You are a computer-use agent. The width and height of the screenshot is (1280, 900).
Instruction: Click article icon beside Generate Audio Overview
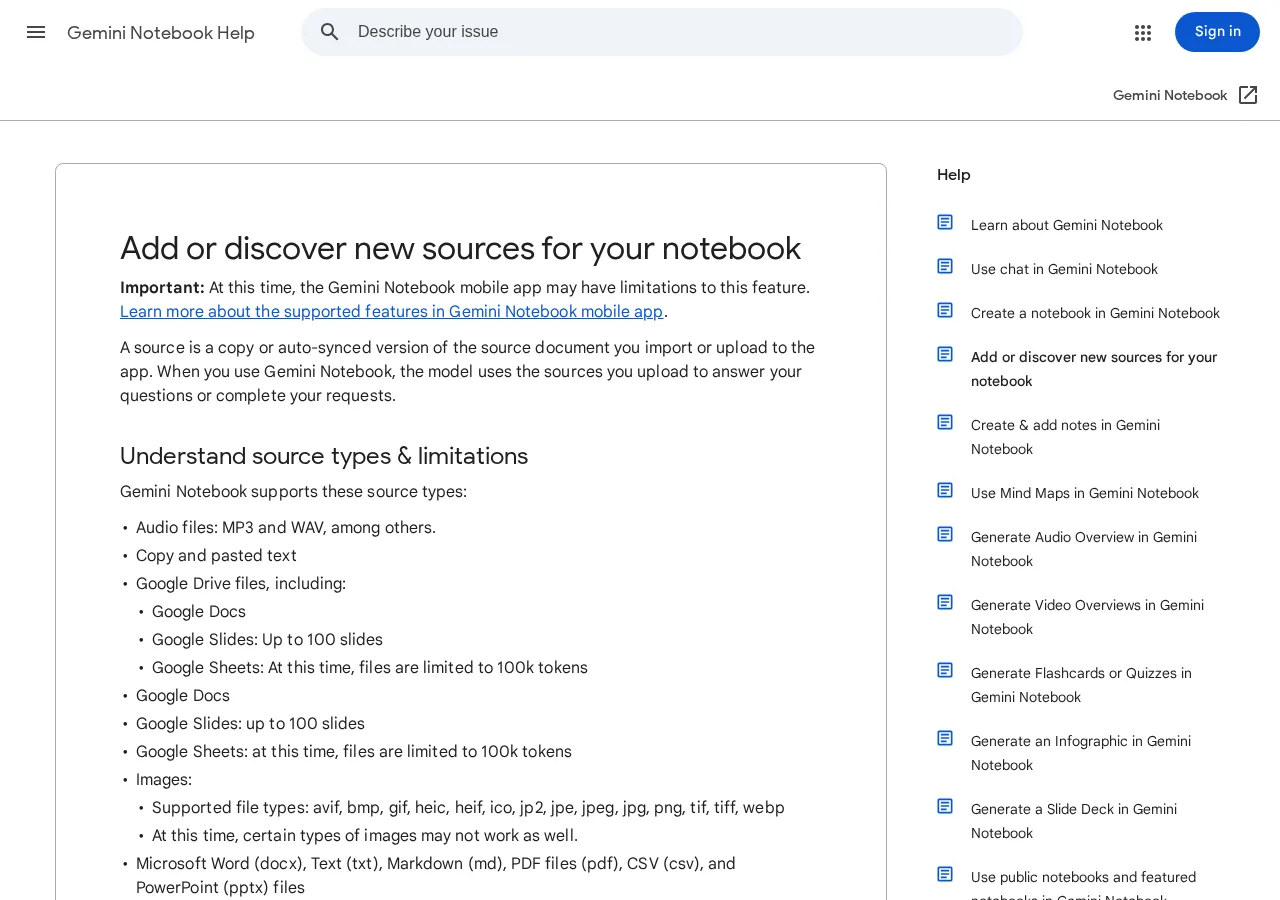(x=945, y=534)
